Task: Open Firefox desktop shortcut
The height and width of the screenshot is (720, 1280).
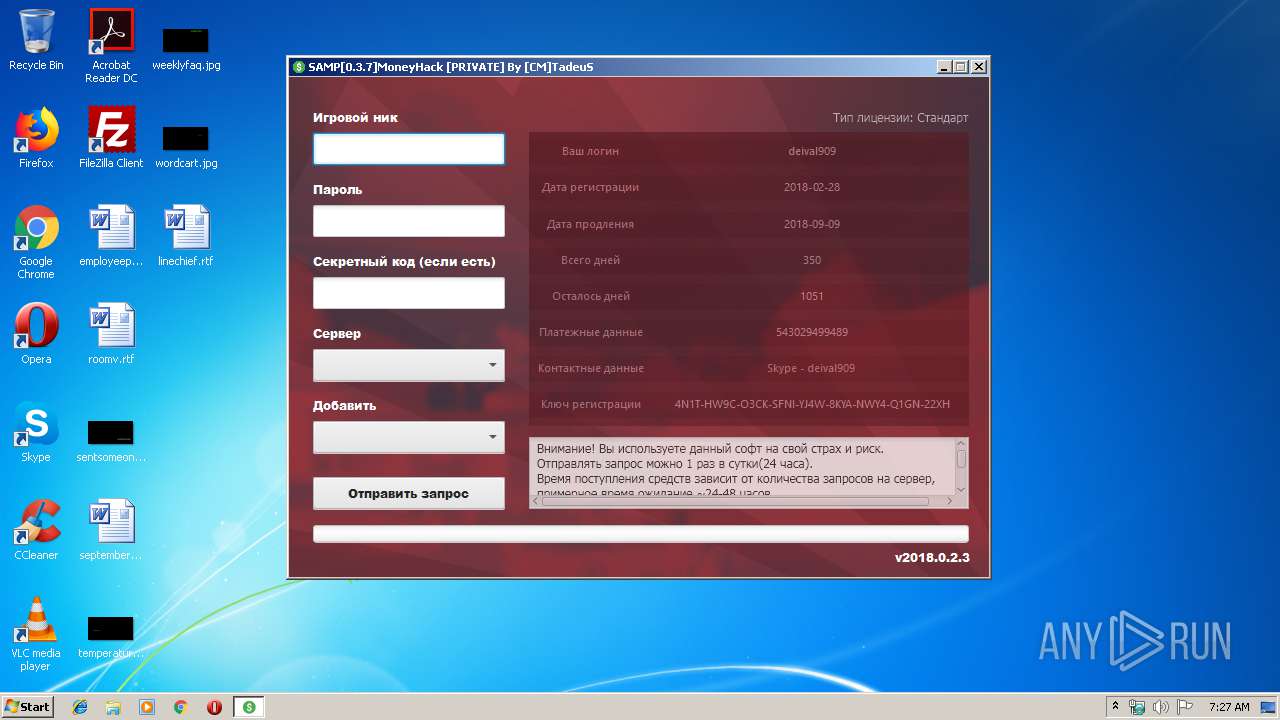Action: pyautogui.click(x=36, y=138)
